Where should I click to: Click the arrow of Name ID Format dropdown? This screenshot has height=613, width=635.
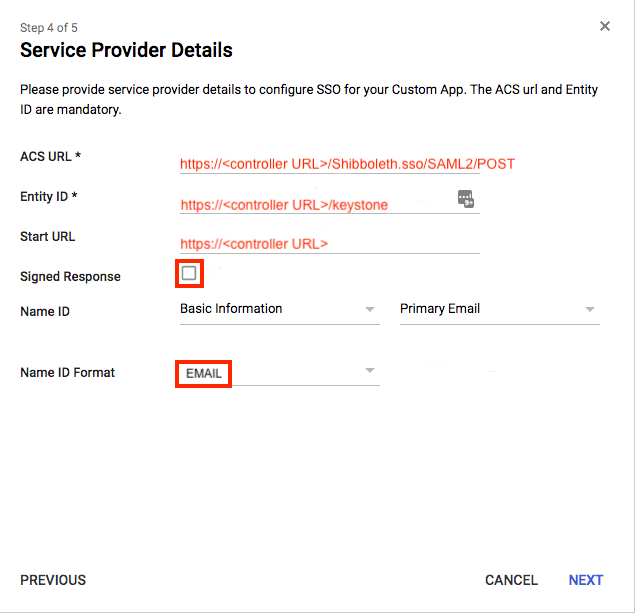coord(370,371)
